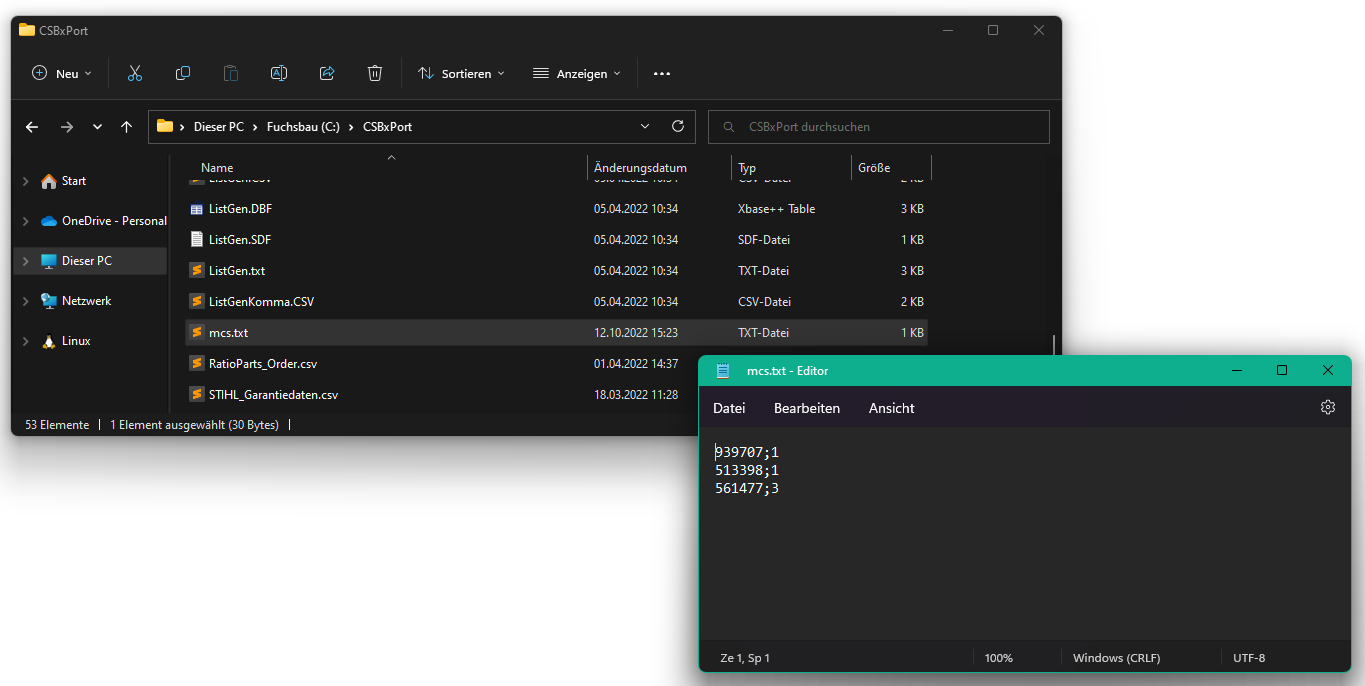Image resolution: width=1365 pixels, height=686 pixels.
Task: Select file name RatioParts_Order.csv
Action: [x=263, y=363]
